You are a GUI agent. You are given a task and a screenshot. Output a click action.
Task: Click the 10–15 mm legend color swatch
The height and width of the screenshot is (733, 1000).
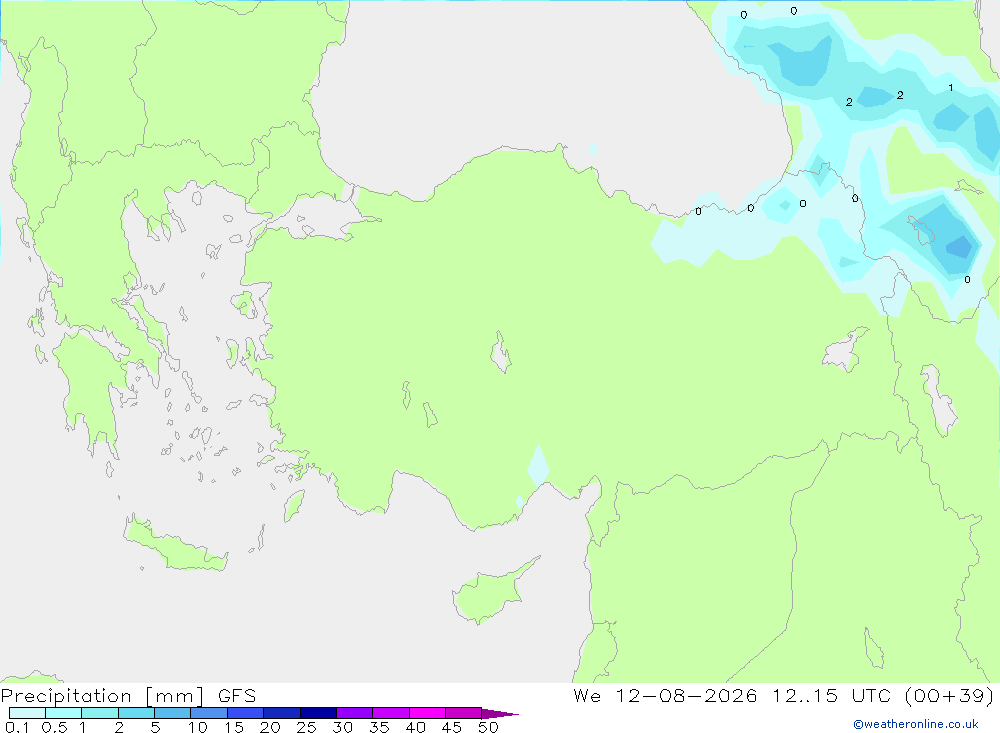(x=209, y=713)
